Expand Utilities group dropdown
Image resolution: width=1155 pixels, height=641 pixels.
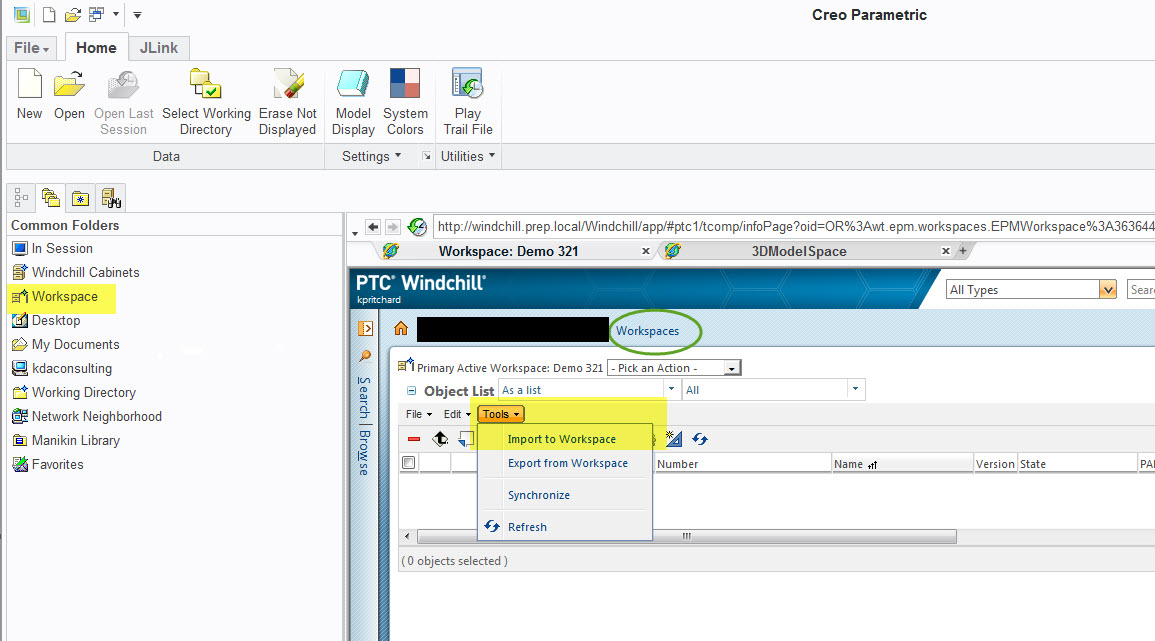tap(468, 156)
